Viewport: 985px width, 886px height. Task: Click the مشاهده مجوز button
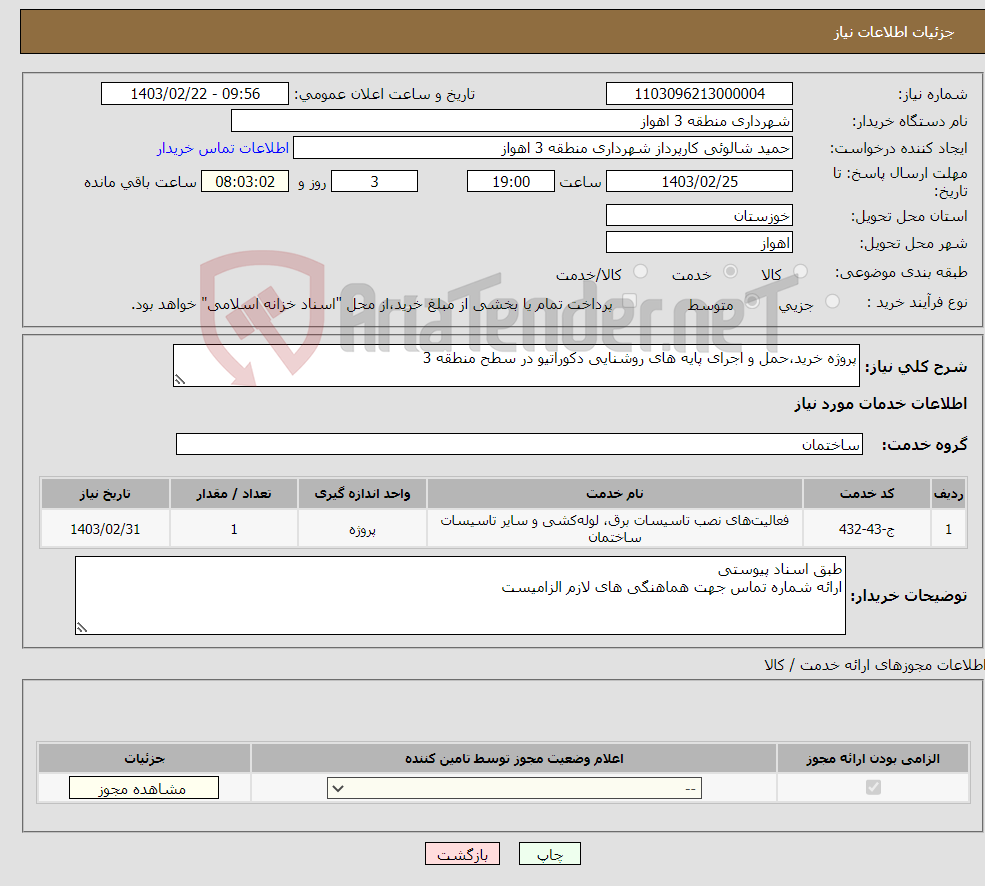[144, 788]
